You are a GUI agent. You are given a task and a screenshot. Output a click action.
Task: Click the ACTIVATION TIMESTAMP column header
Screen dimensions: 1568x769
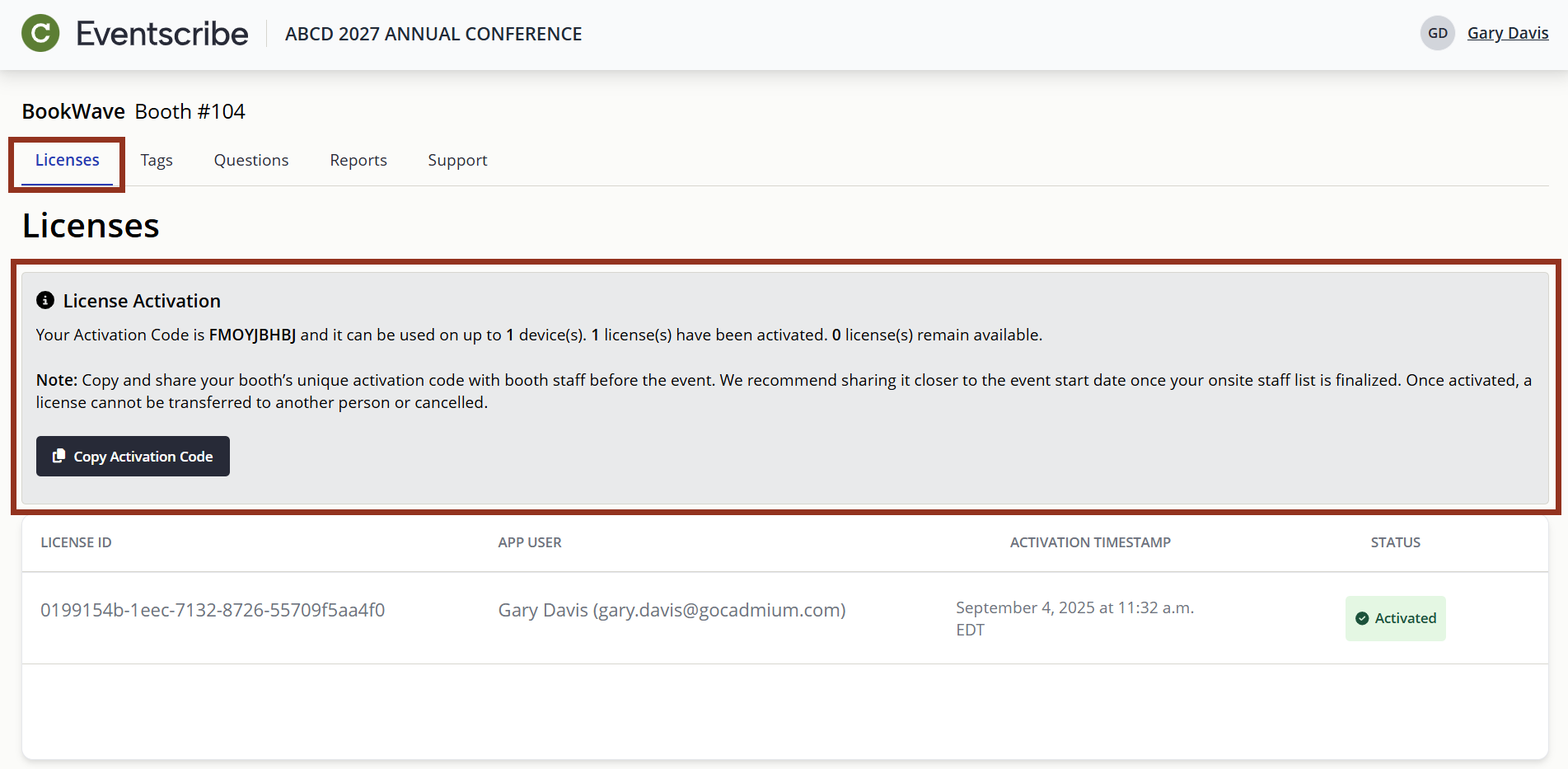pyautogui.click(x=1090, y=542)
